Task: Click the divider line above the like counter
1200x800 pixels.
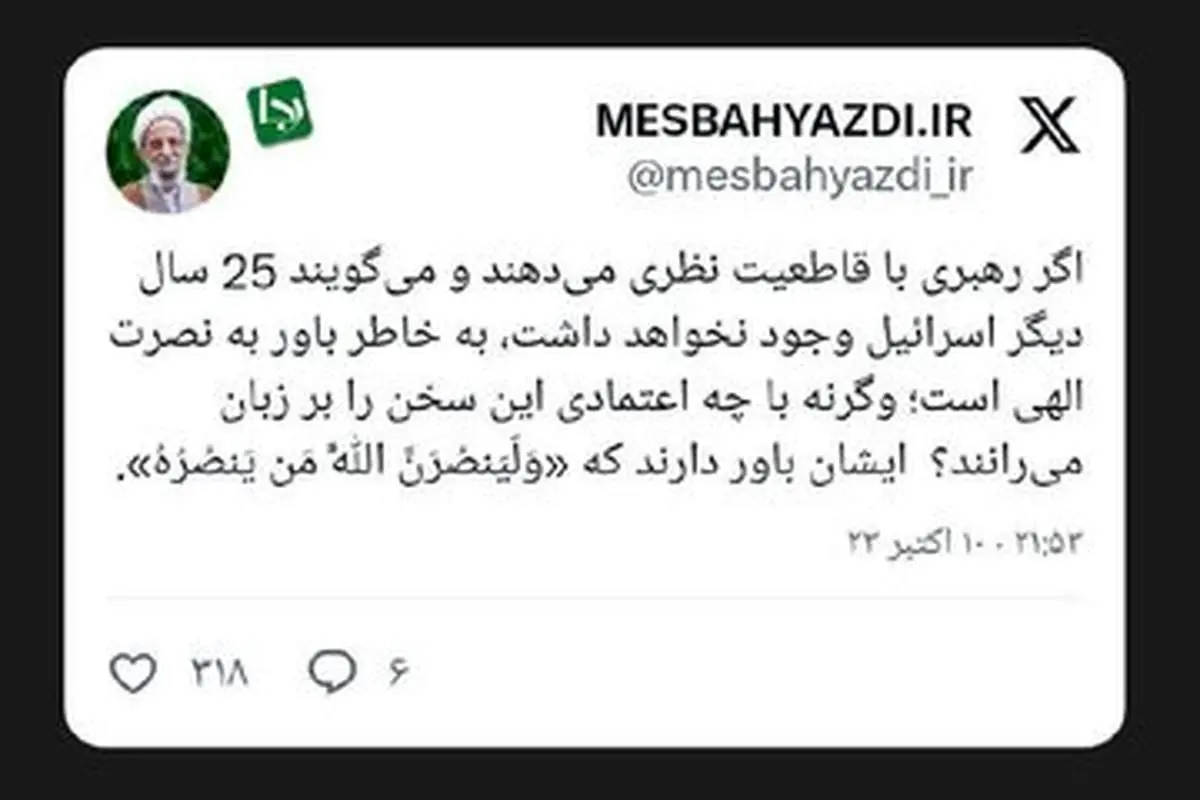Action: click(x=596, y=599)
